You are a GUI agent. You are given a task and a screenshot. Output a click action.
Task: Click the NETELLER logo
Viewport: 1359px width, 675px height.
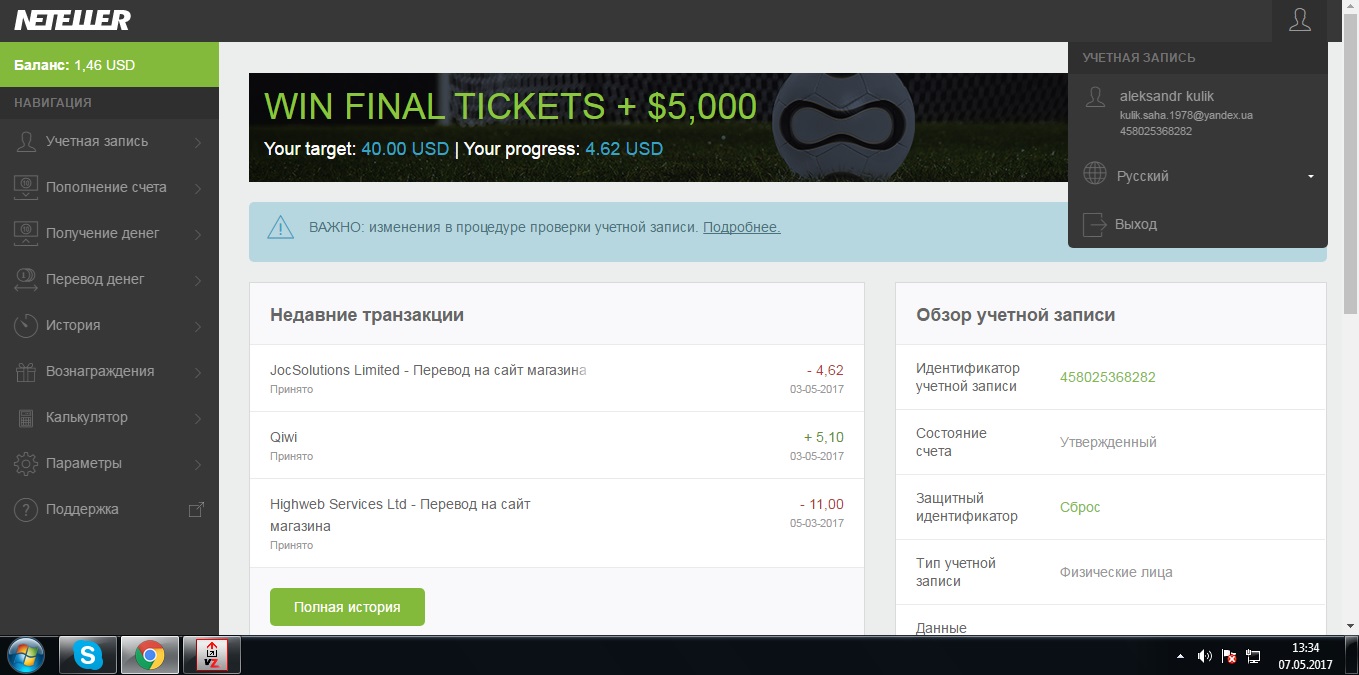click(72, 20)
